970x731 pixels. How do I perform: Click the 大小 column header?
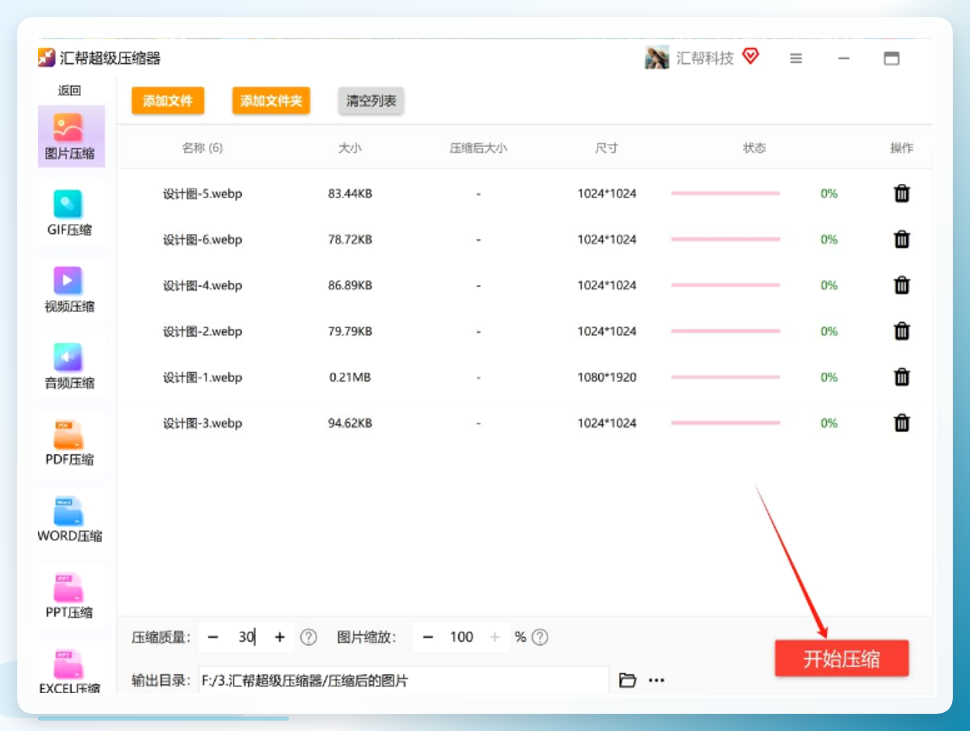click(x=350, y=148)
